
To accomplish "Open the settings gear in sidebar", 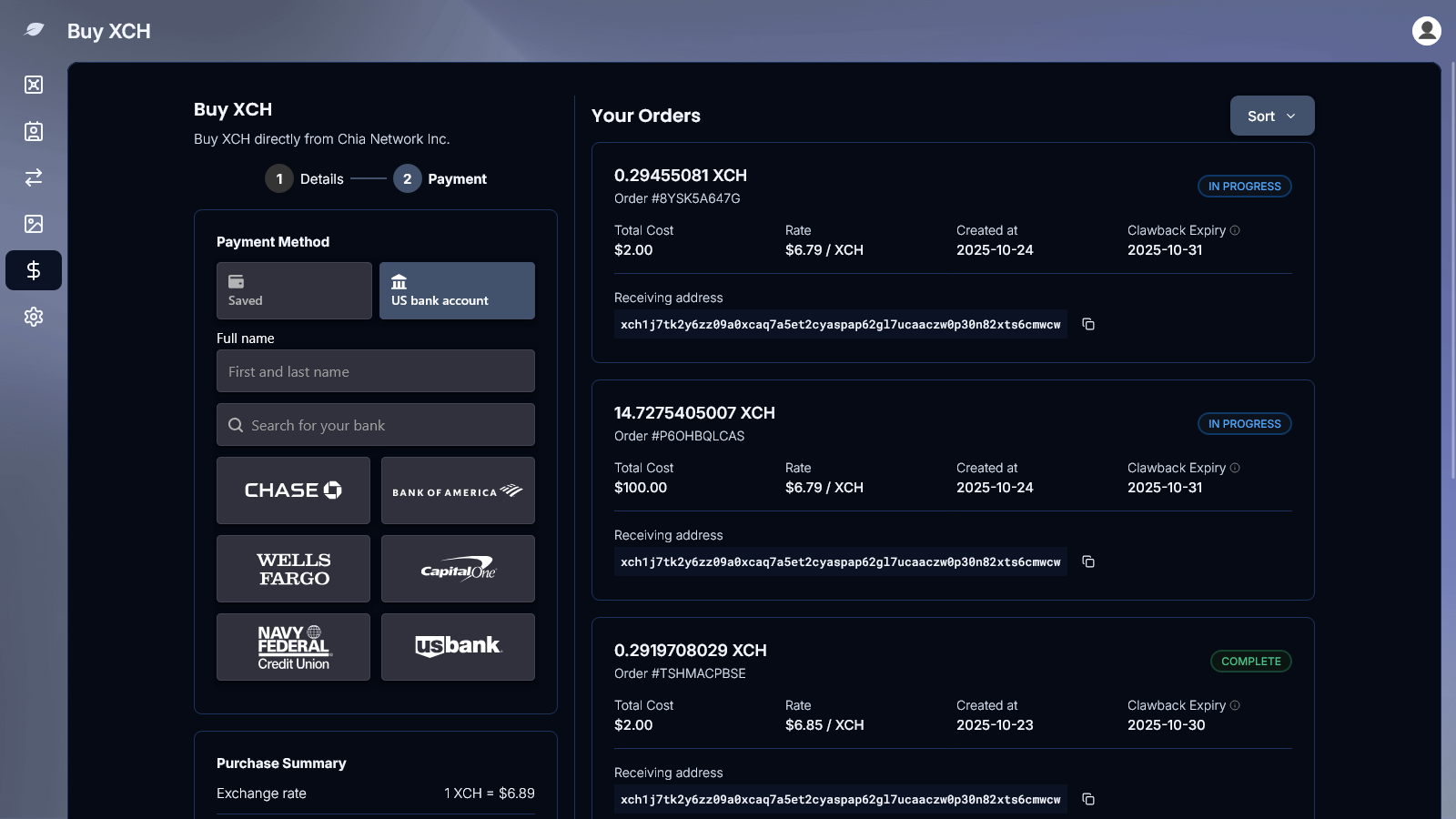I will click(x=34, y=317).
